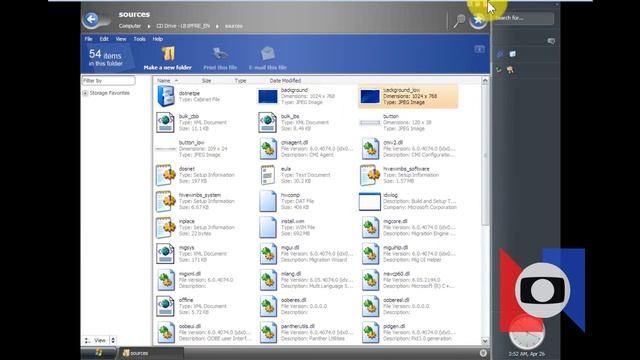
Task: Select the offline XML document icon
Action: tap(165, 306)
